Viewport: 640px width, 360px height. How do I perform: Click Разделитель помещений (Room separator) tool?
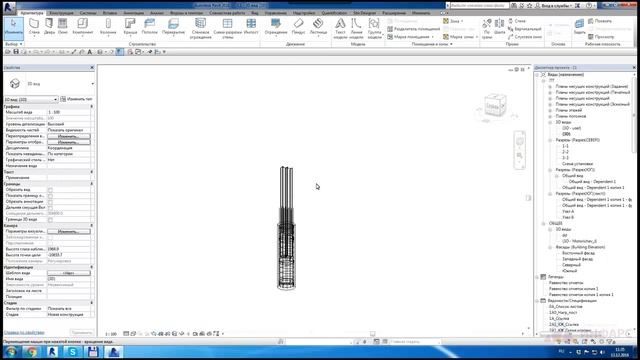coord(413,29)
